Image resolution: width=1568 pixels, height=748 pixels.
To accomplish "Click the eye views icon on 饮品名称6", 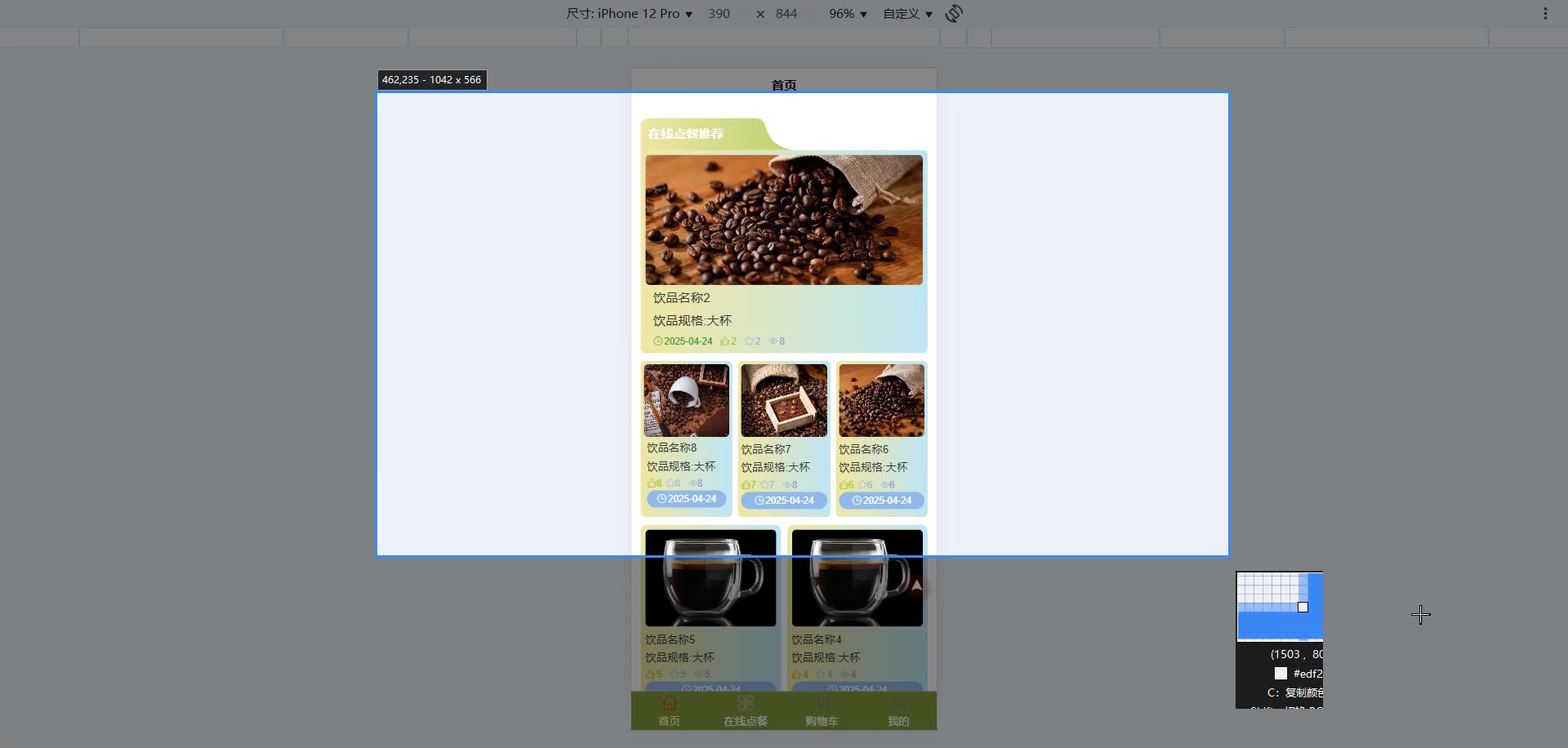I will [884, 485].
